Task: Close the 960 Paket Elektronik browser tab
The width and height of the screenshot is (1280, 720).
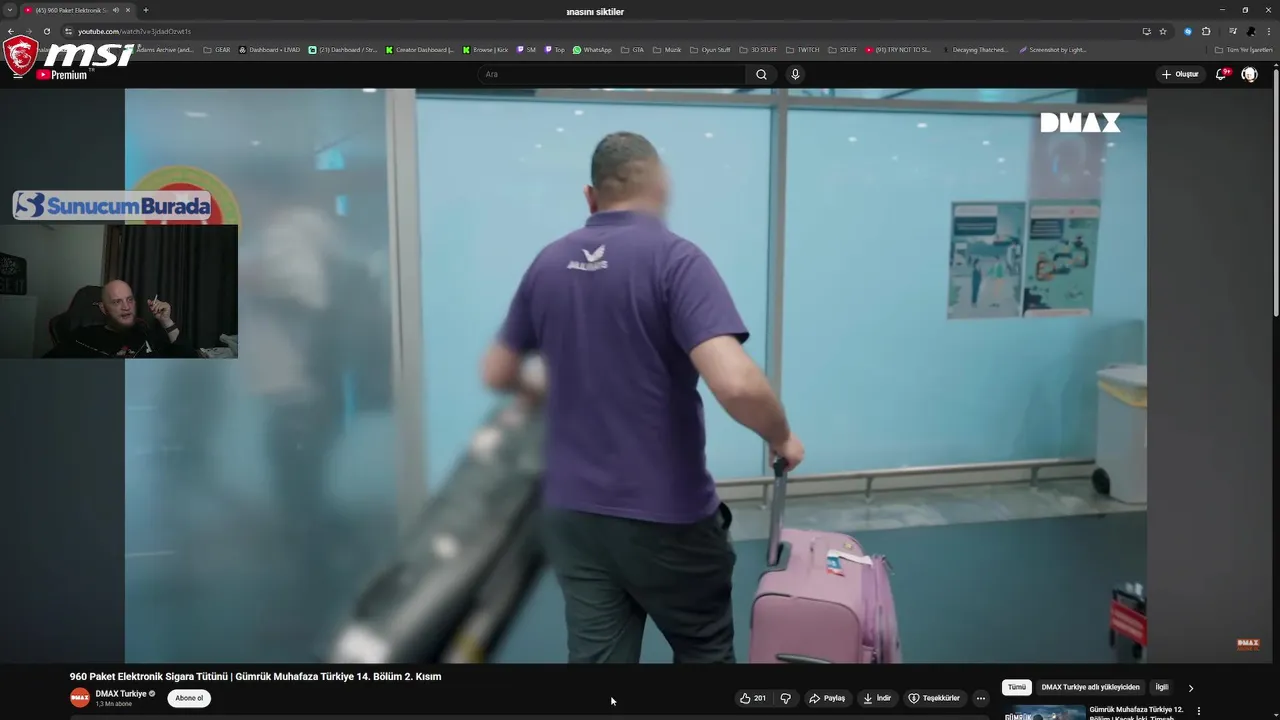Action: (x=129, y=10)
